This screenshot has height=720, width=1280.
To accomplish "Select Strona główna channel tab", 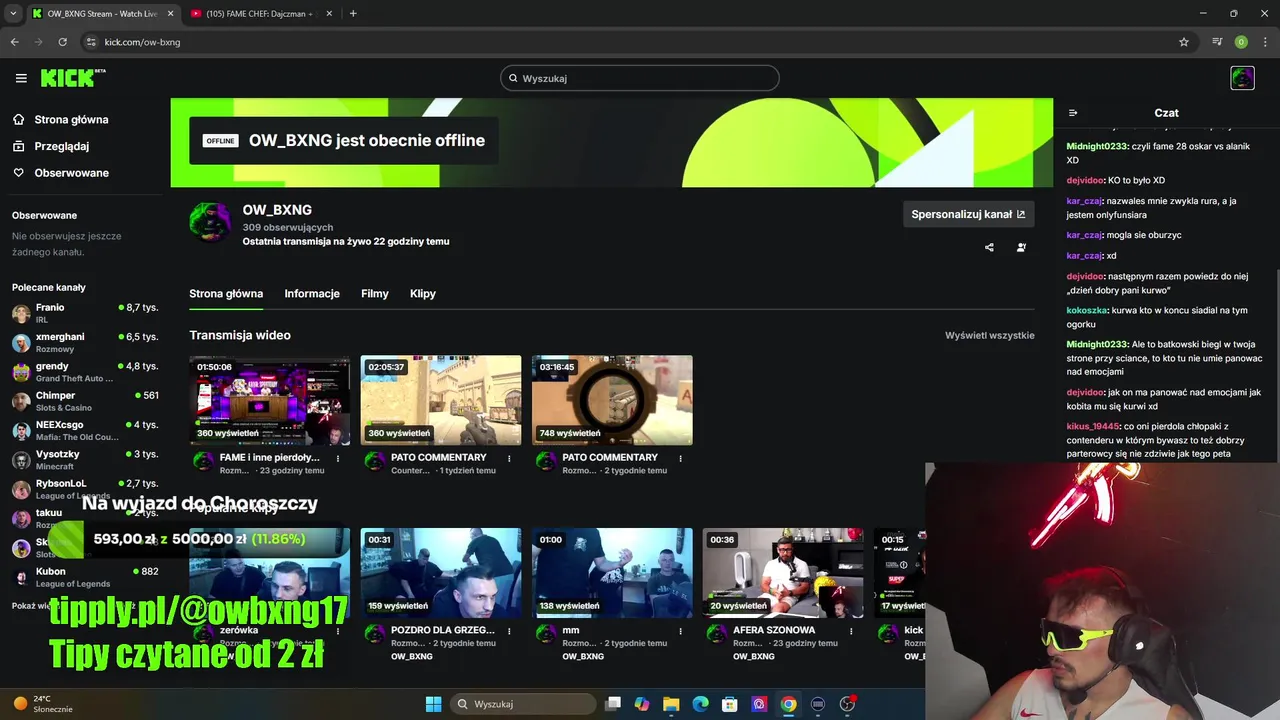I will click(226, 293).
